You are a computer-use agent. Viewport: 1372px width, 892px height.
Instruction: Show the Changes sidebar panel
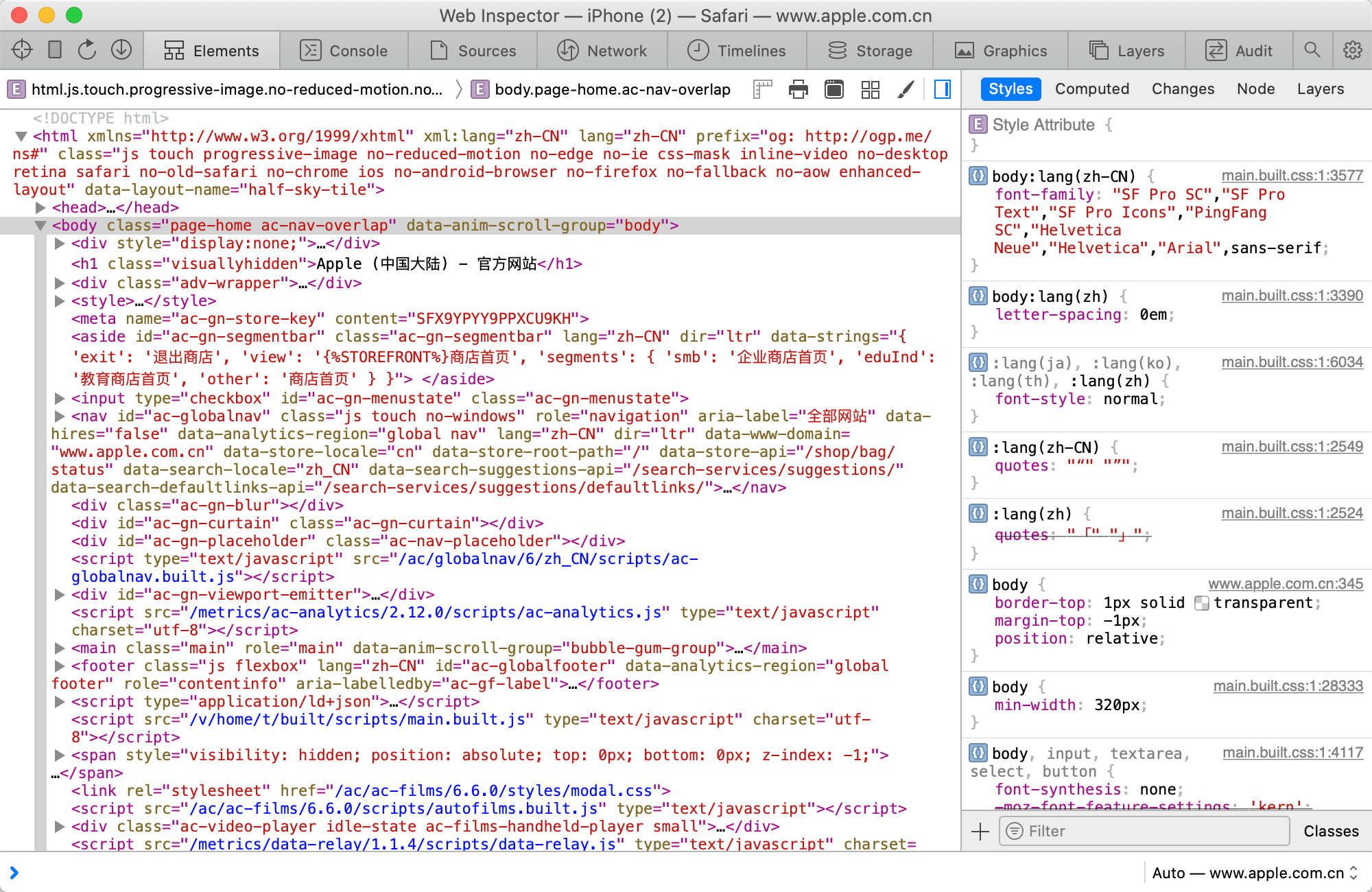click(1183, 89)
